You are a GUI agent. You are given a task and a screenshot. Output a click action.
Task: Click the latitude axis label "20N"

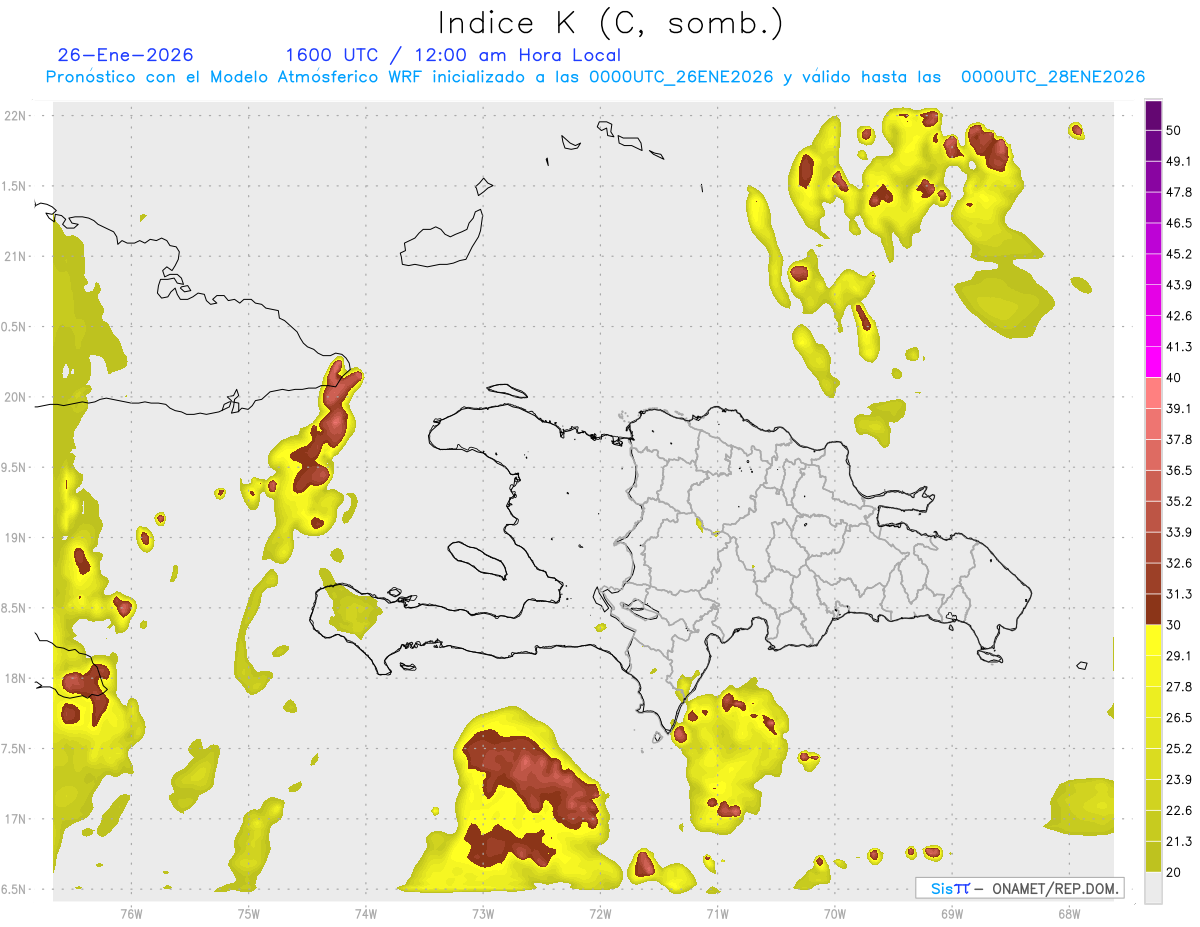[17, 397]
